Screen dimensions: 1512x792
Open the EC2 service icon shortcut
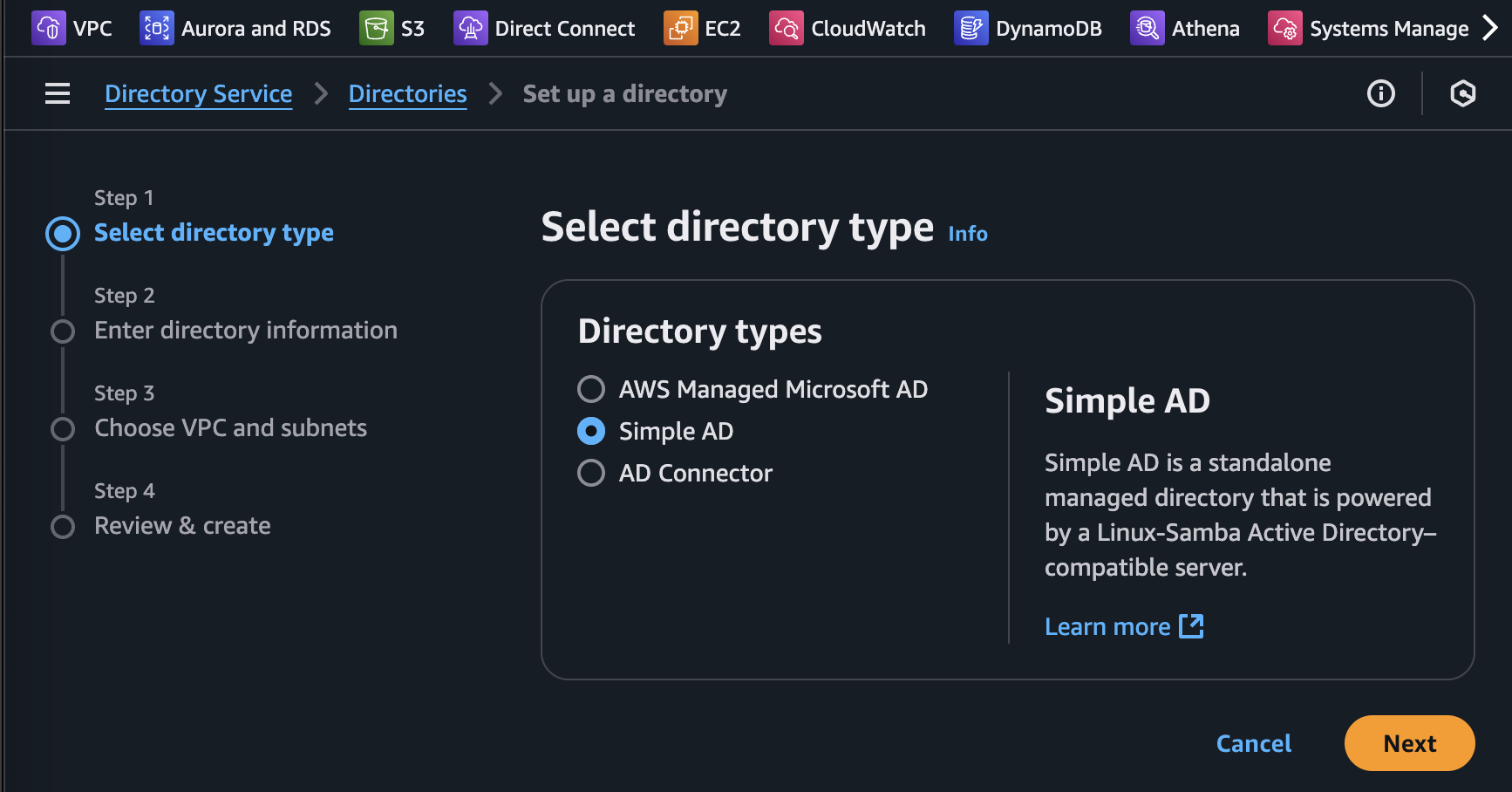[680, 28]
